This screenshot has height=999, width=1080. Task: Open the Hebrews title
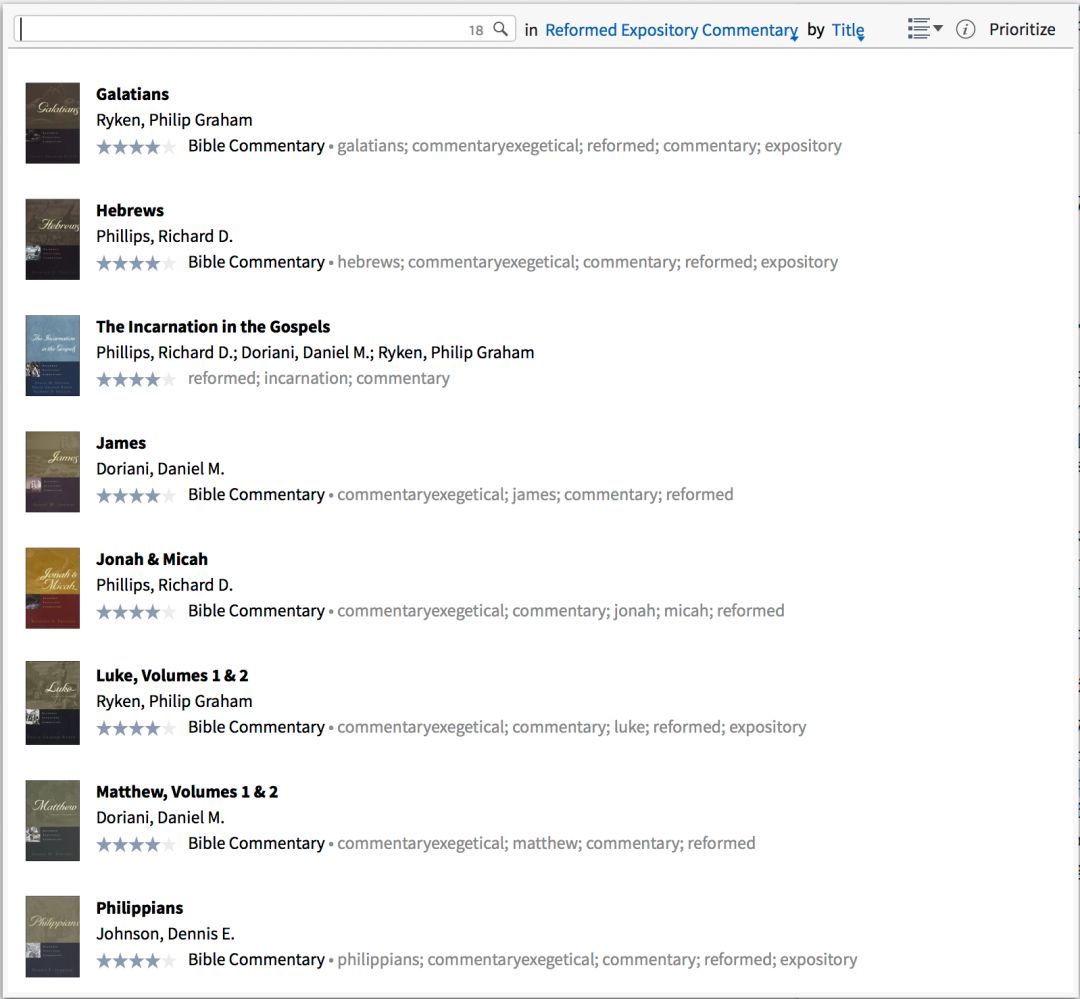pyautogui.click(x=129, y=210)
